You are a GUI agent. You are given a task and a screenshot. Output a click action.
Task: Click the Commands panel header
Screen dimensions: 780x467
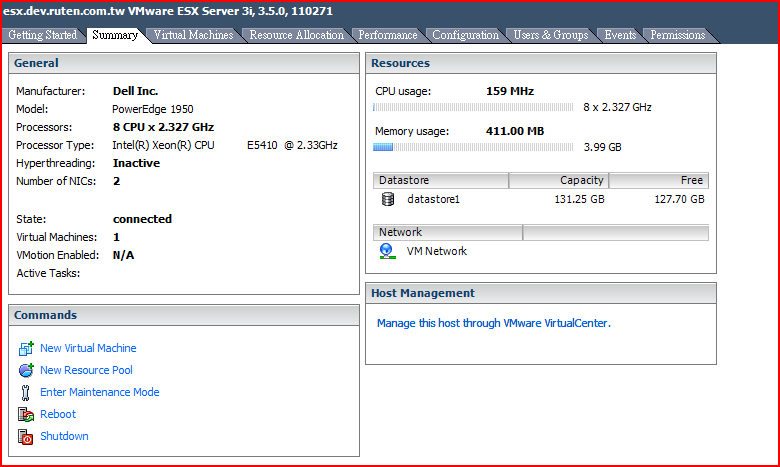184,315
